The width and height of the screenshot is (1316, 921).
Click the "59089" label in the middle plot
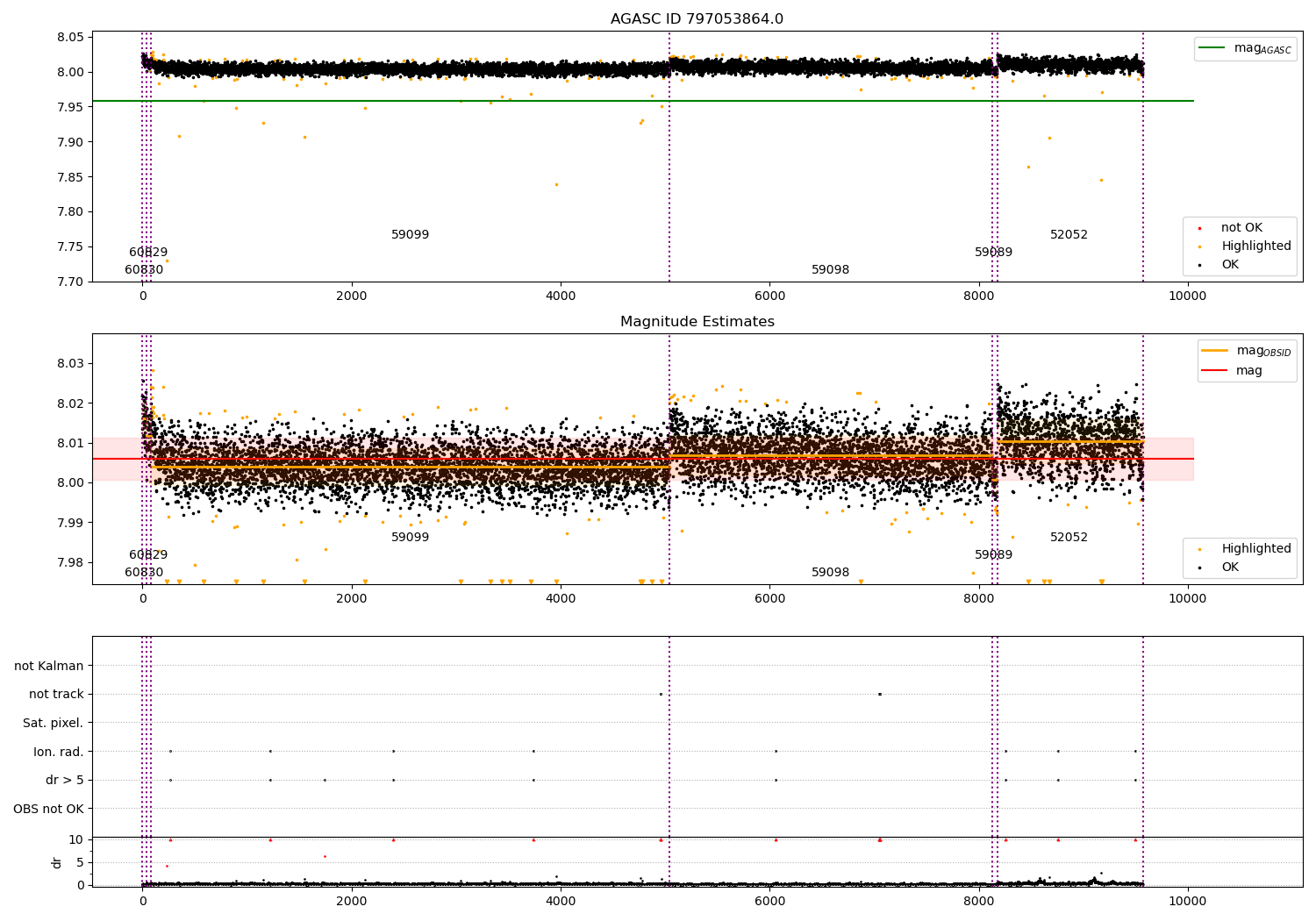point(993,555)
